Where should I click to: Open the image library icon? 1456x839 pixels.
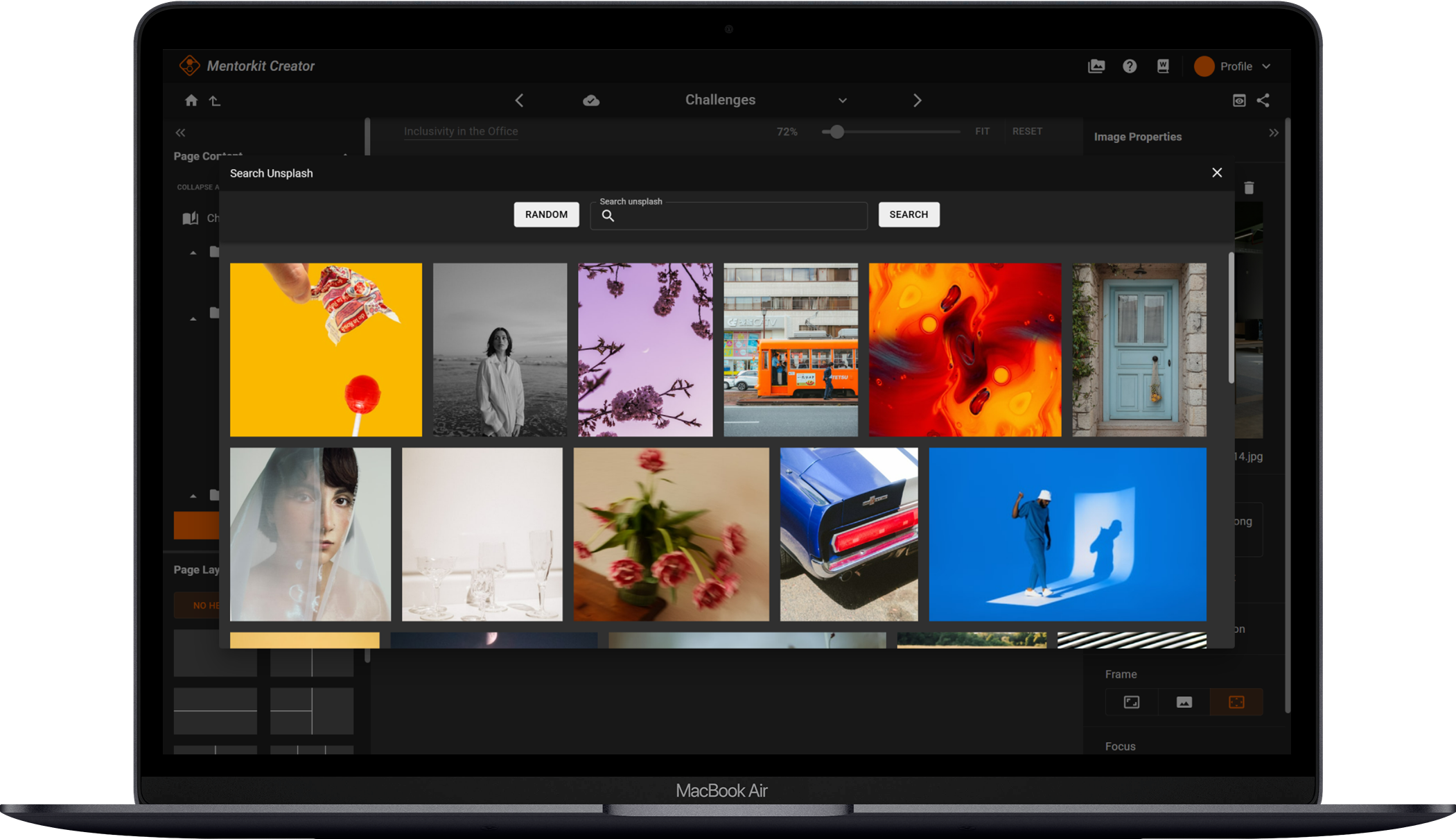(1096, 66)
